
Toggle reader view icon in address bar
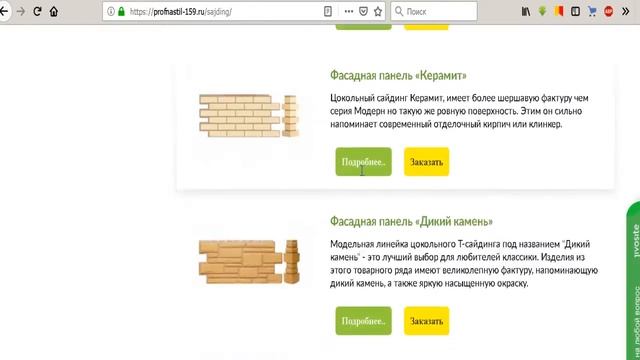point(328,11)
